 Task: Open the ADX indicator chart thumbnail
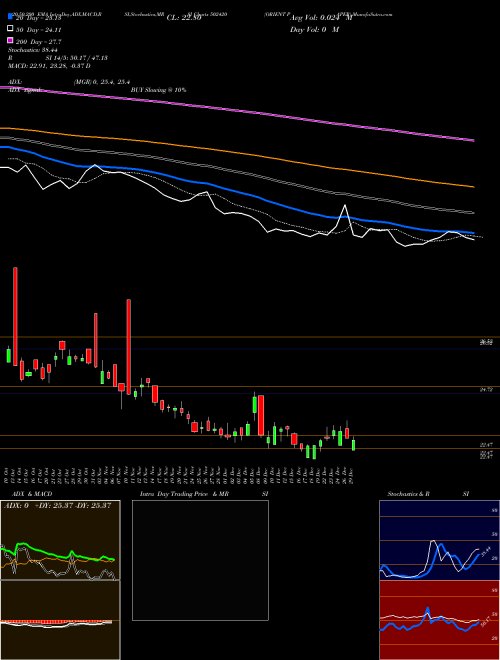(60, 540)
